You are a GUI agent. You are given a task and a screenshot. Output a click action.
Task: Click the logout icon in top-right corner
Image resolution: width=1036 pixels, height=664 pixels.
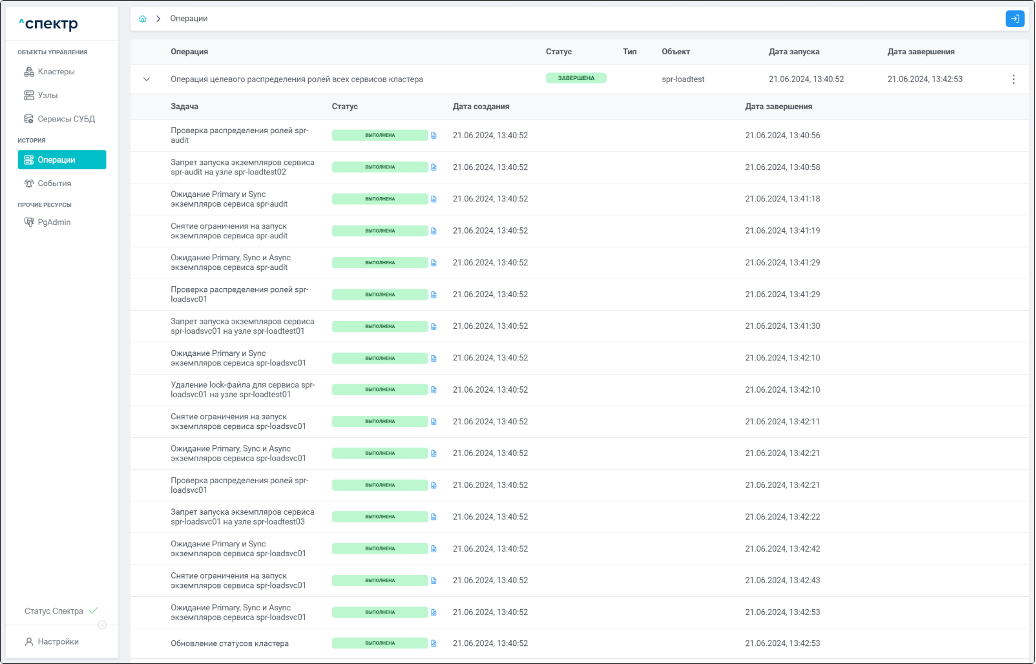point(1014,18)
